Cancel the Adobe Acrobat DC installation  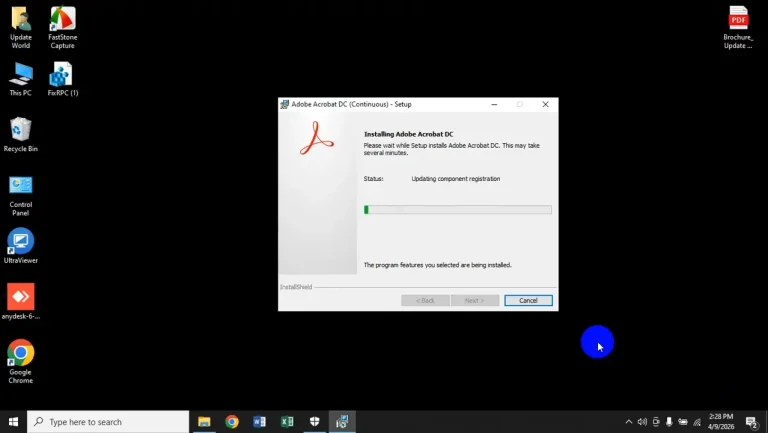(x=528, y=300)
